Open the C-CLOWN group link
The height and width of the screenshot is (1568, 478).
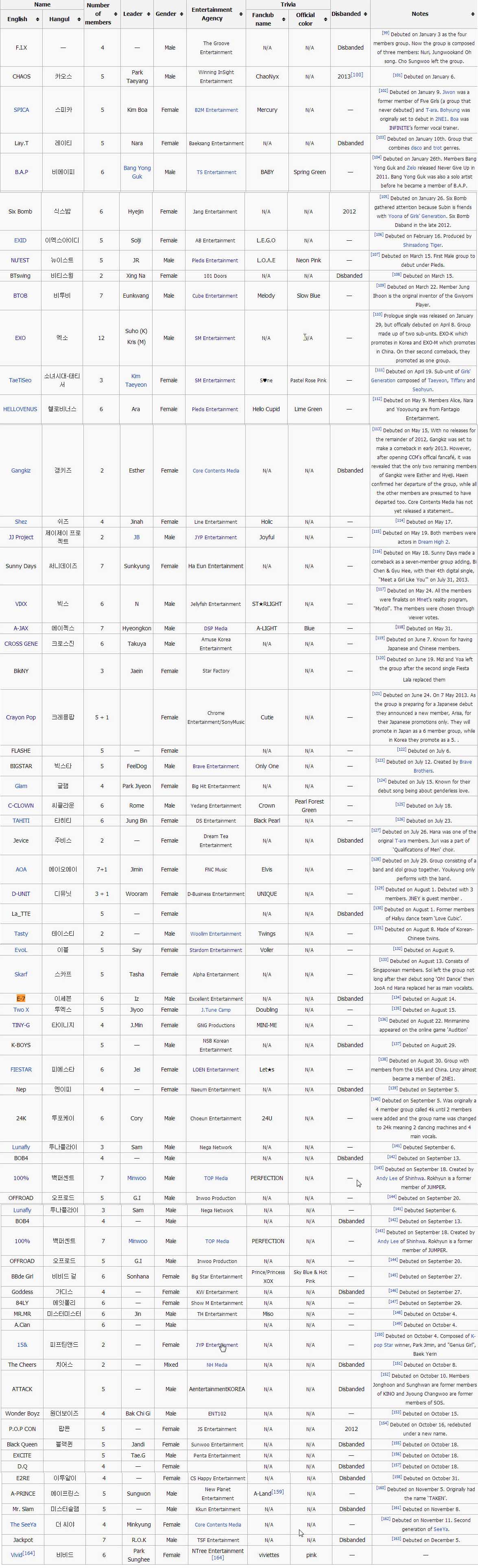click(21, 806)
